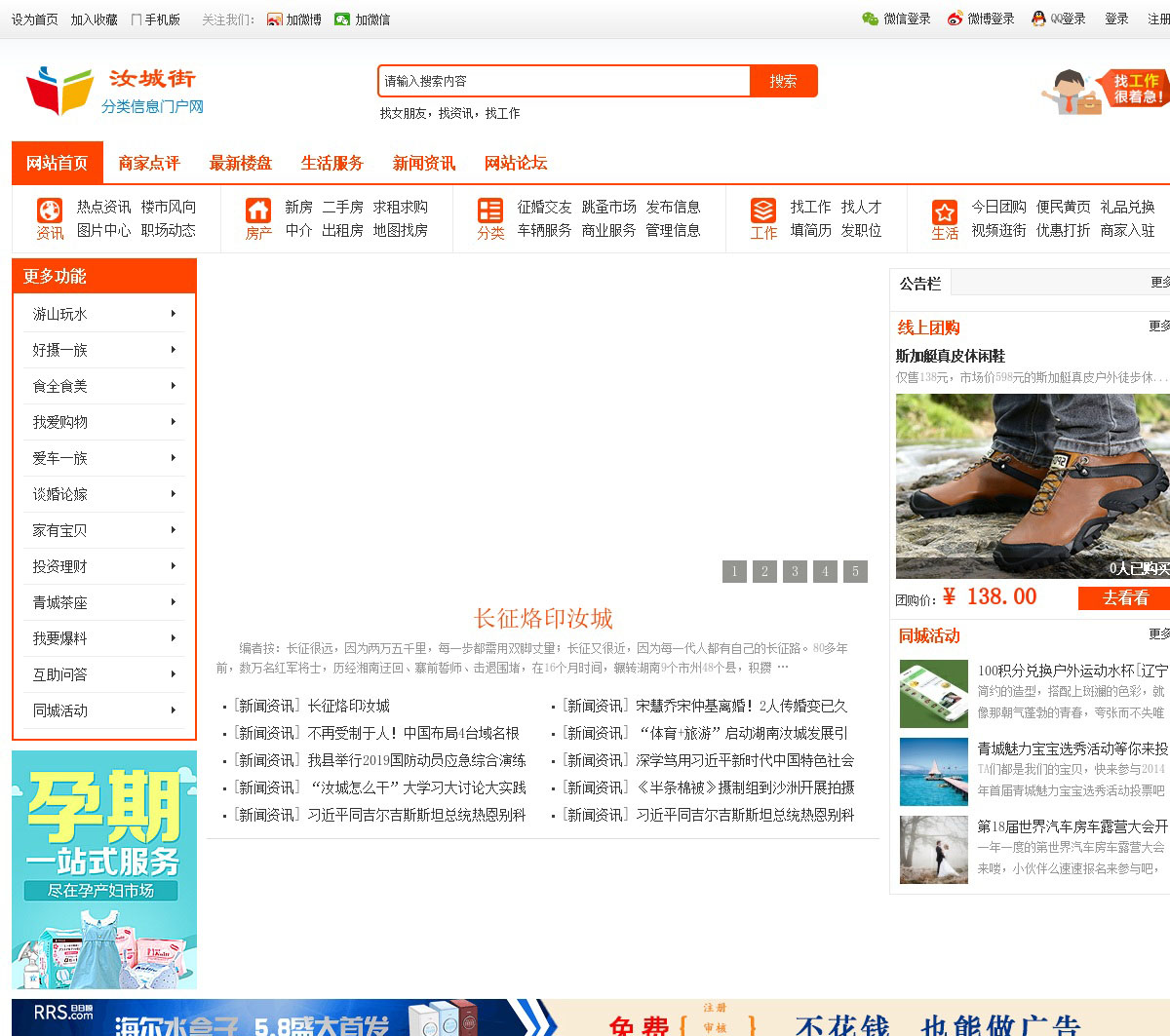Viewport: 1170px width, 1036px height.
Task: Click the WeChat login icon
Action: 871,19
